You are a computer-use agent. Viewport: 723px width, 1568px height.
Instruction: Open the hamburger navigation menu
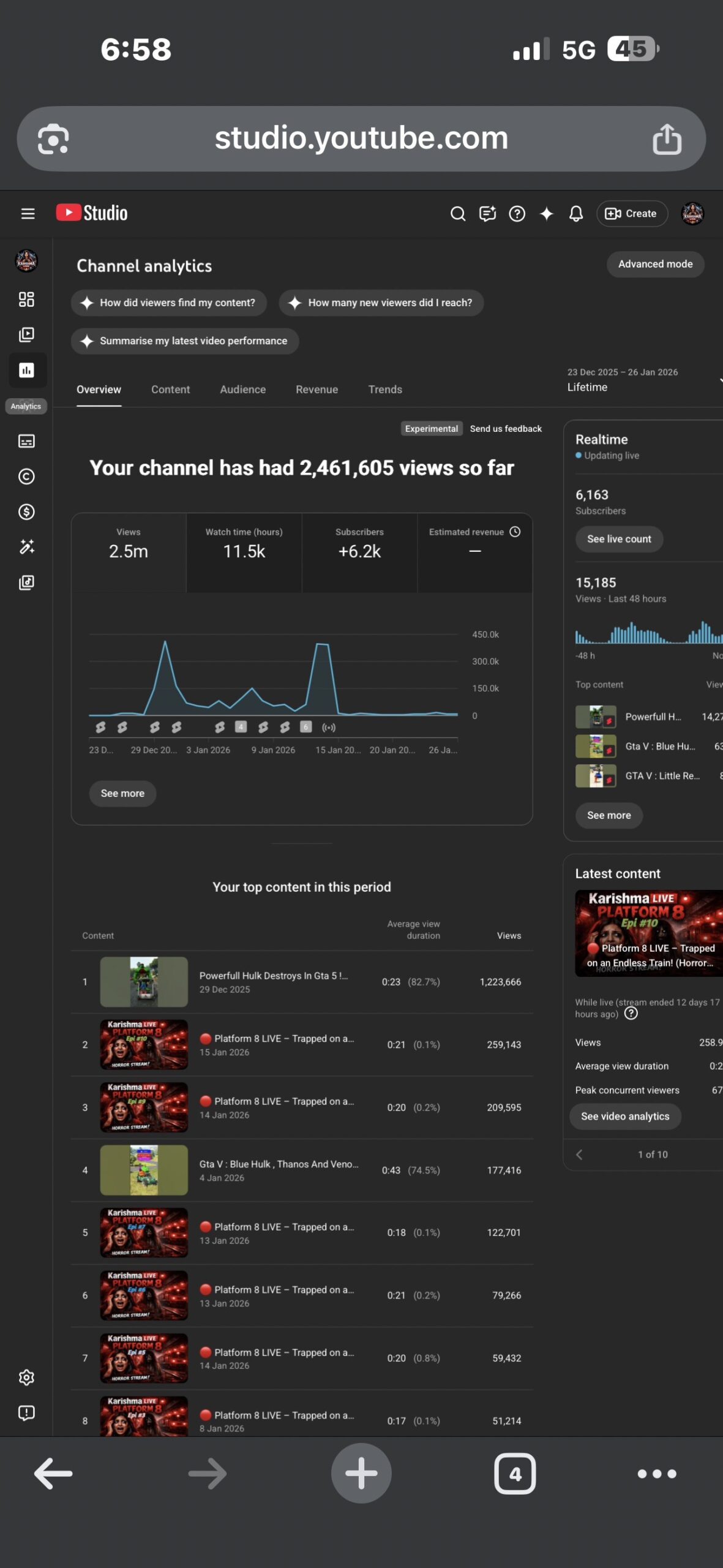click(28, 213)
